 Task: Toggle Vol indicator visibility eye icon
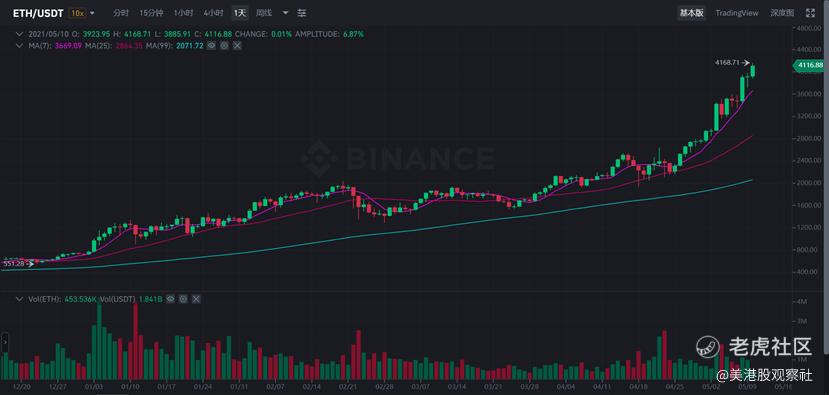coord(170,299)
